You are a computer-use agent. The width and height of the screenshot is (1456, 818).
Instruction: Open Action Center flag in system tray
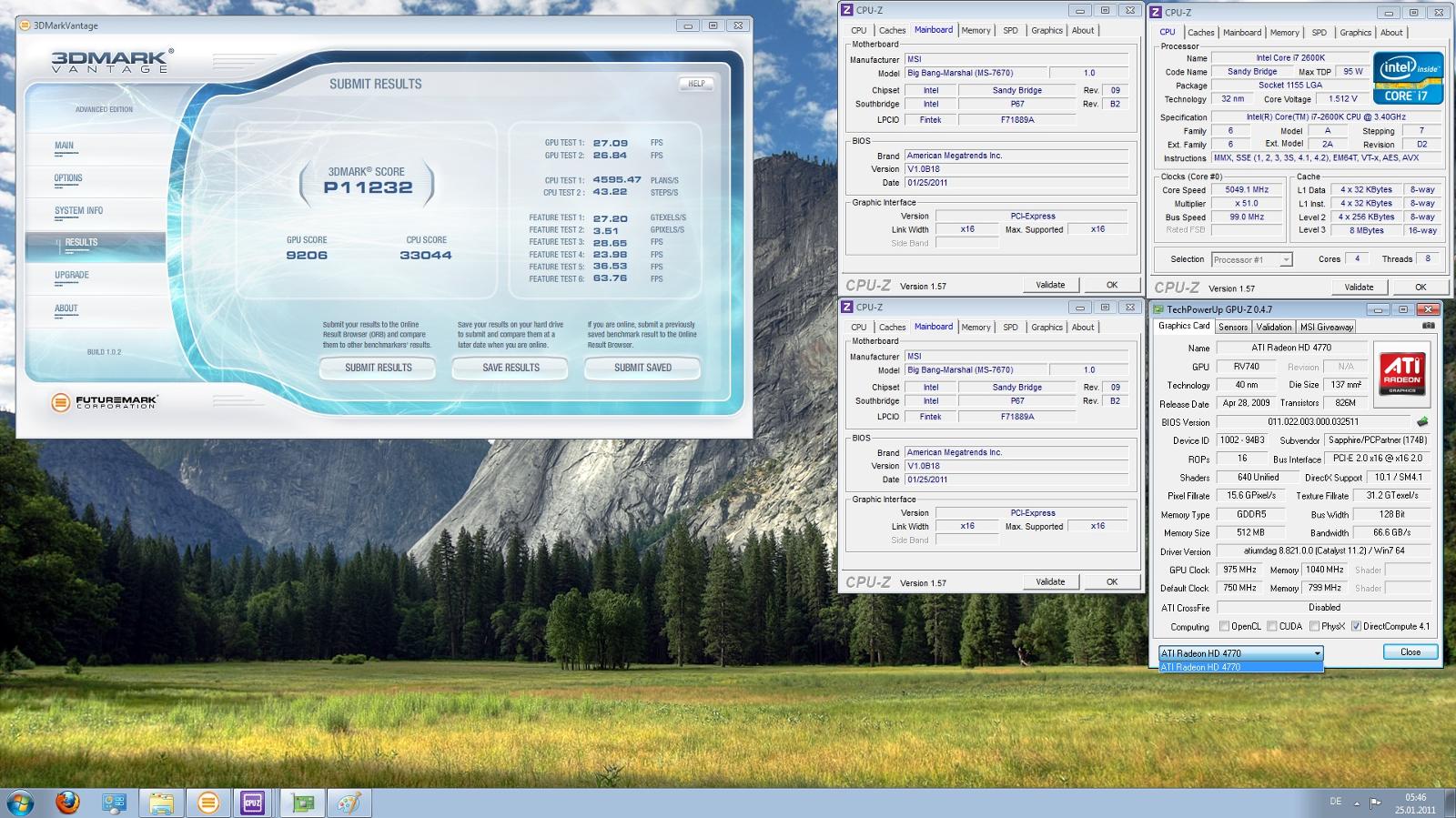pyautogui.click(x=1376, y=803)
